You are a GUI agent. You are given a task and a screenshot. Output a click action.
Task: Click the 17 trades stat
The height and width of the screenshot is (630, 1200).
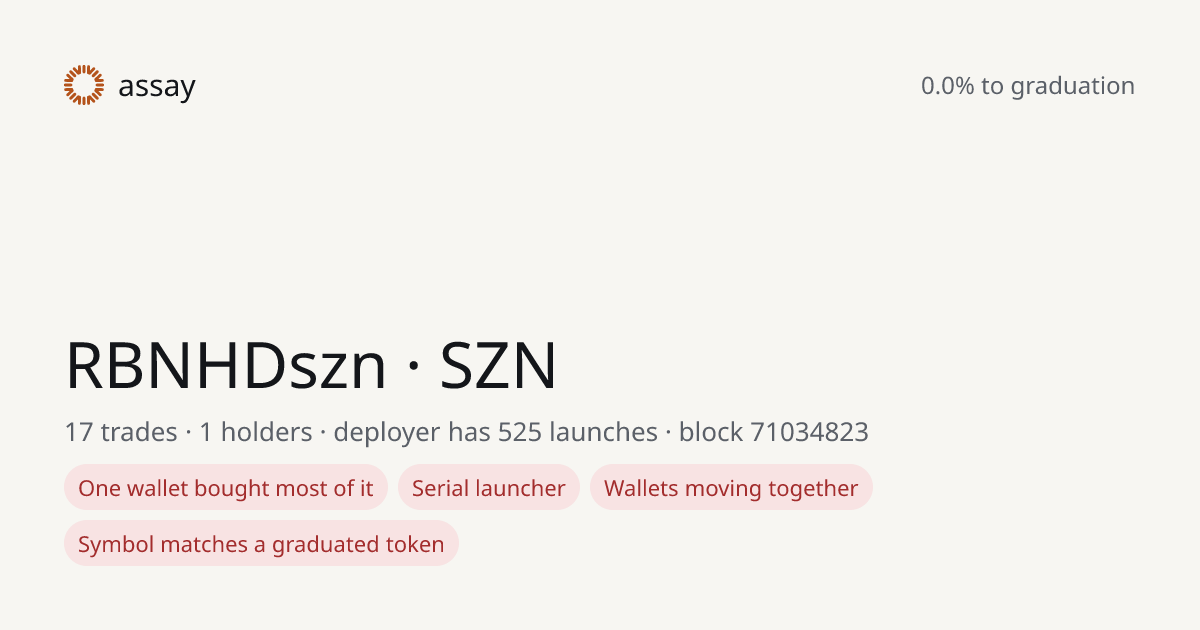120,432
